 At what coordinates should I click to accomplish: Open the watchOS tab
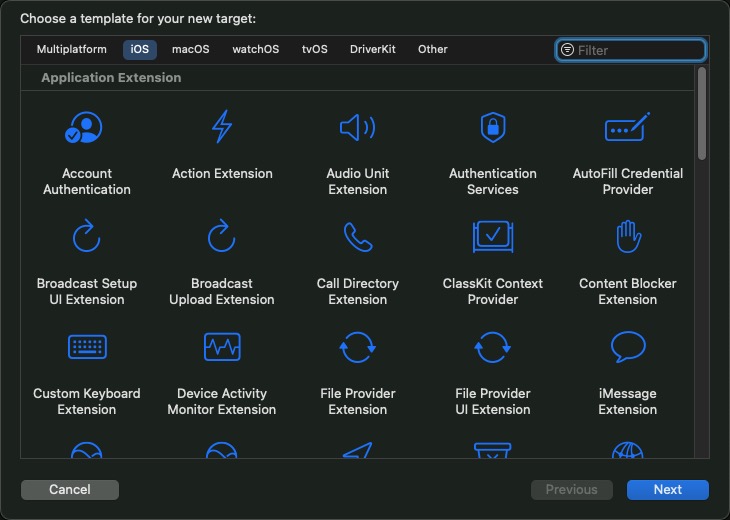click(x=256, y=49)
